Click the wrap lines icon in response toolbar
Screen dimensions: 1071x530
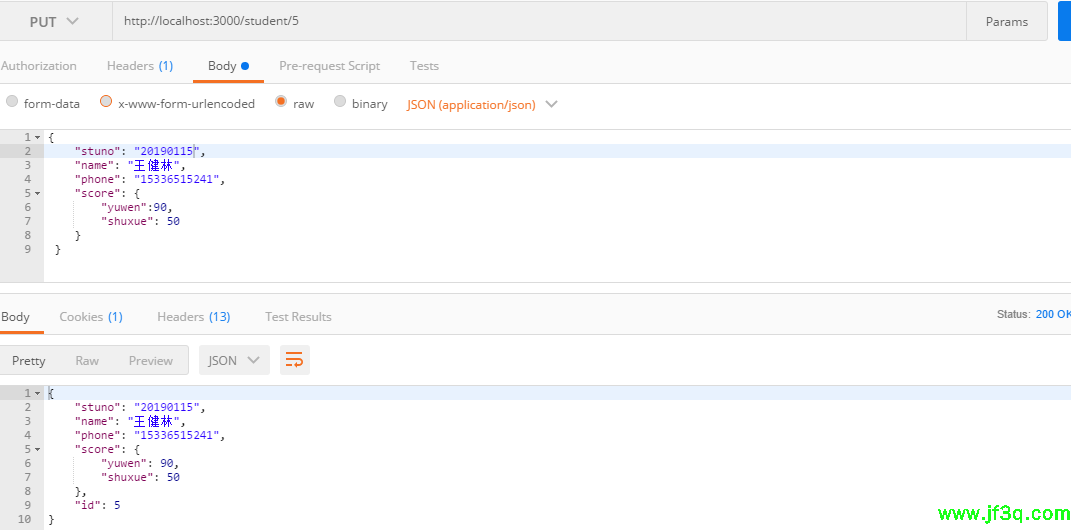(x=294, y=360)
